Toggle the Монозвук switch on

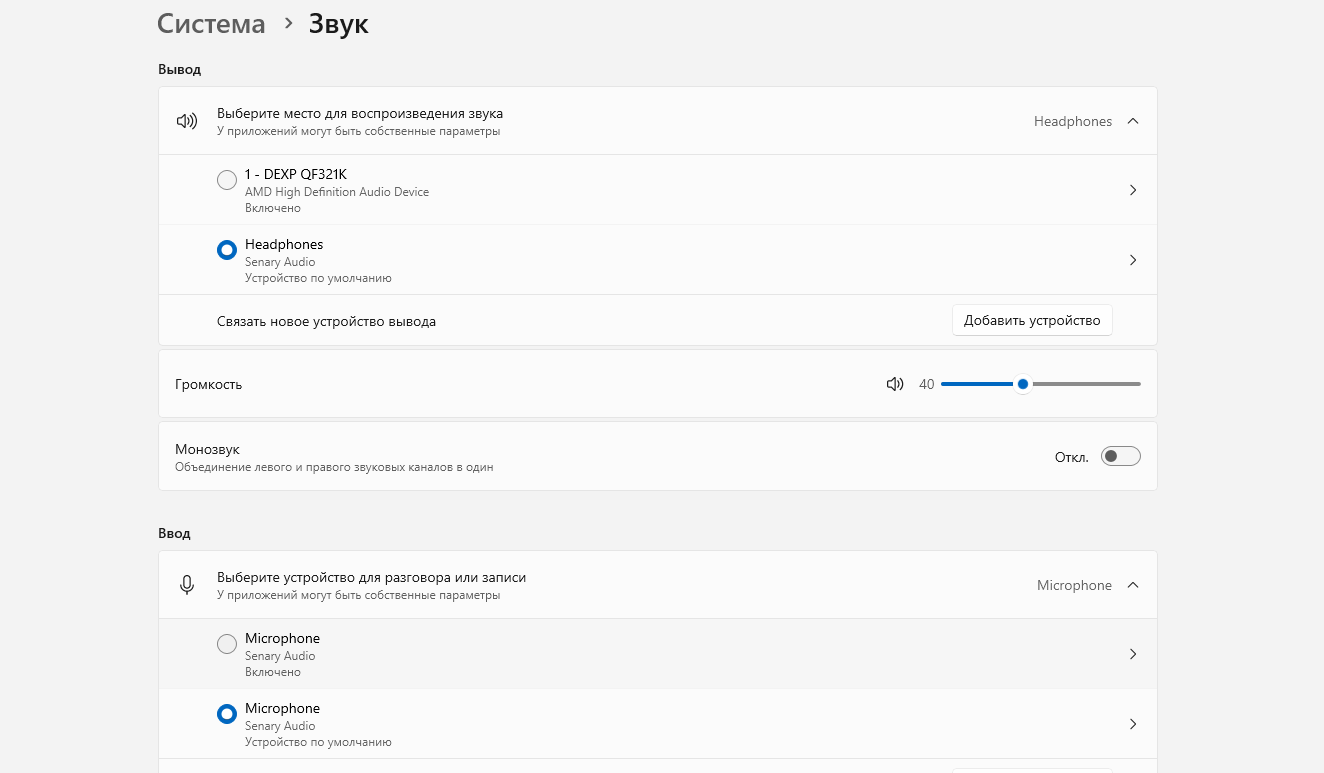[1120, 457]
